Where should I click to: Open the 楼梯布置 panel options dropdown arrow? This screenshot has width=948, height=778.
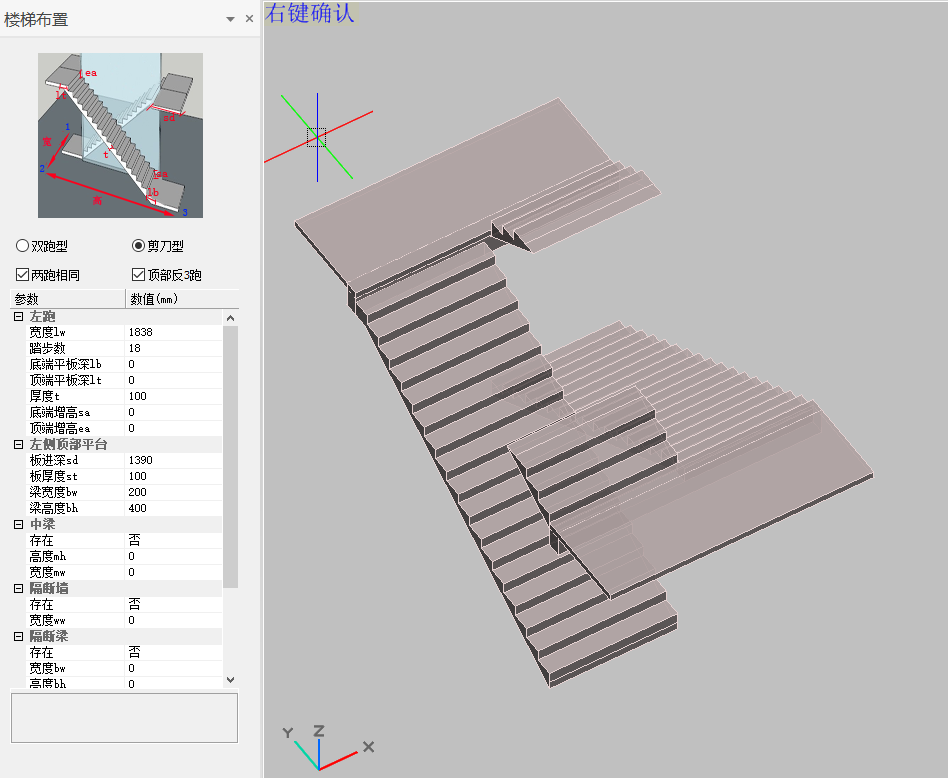click(x=230, y=19)
